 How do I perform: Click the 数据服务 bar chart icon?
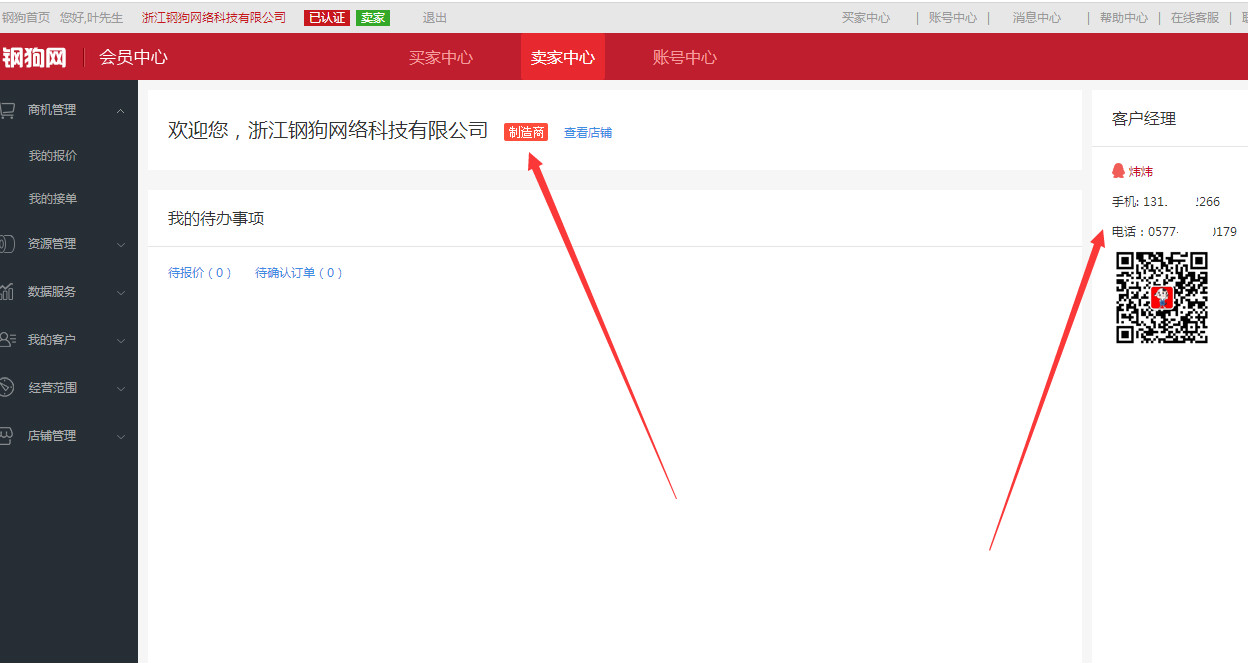coord(10,291)
